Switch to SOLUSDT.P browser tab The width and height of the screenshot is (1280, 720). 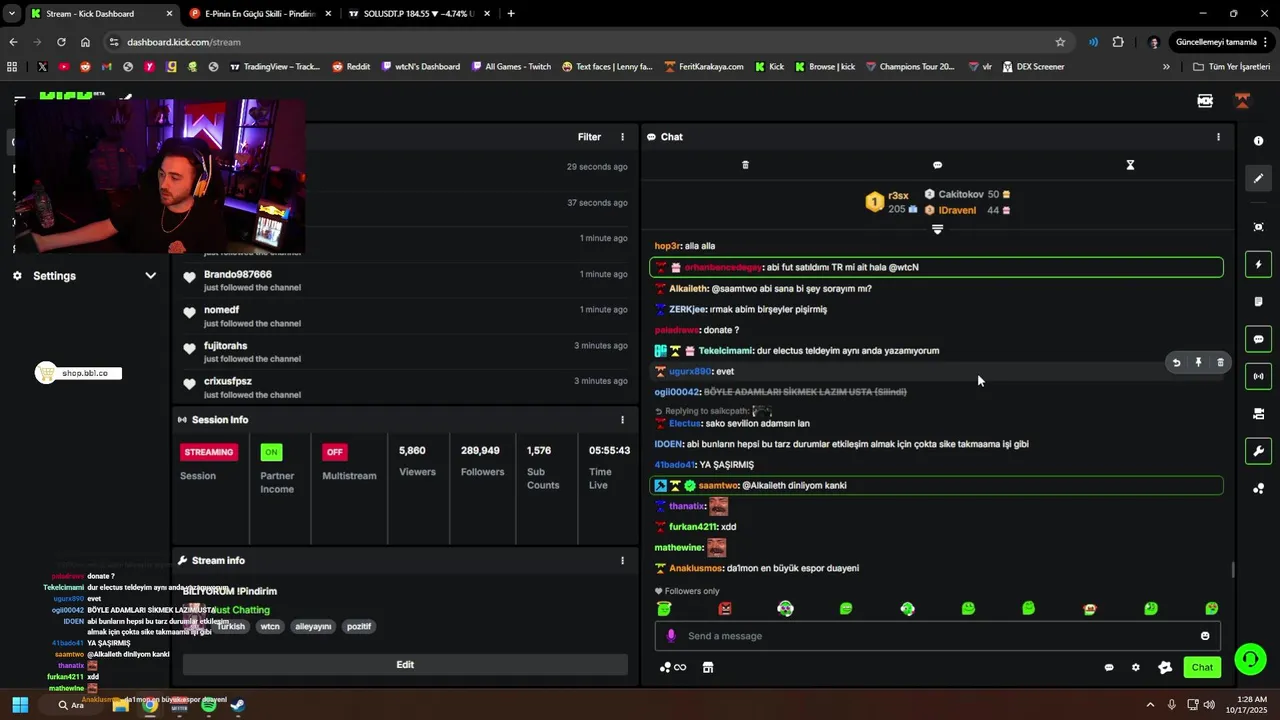[420, 14]
